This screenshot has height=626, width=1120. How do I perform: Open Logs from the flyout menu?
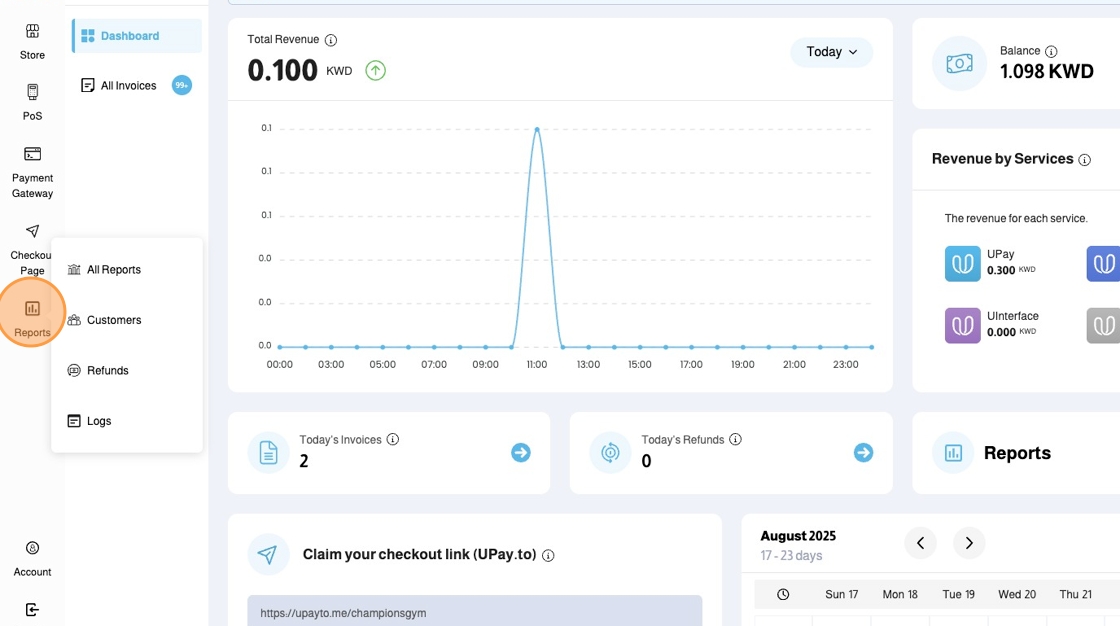pos(98,421)
